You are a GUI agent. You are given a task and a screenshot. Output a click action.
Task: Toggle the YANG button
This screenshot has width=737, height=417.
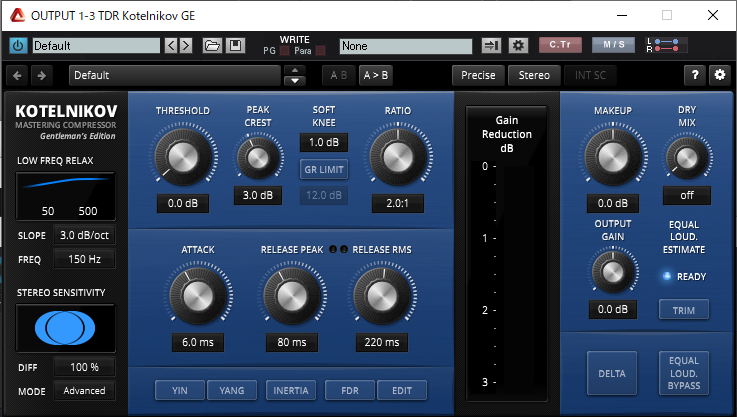(232, 391)
